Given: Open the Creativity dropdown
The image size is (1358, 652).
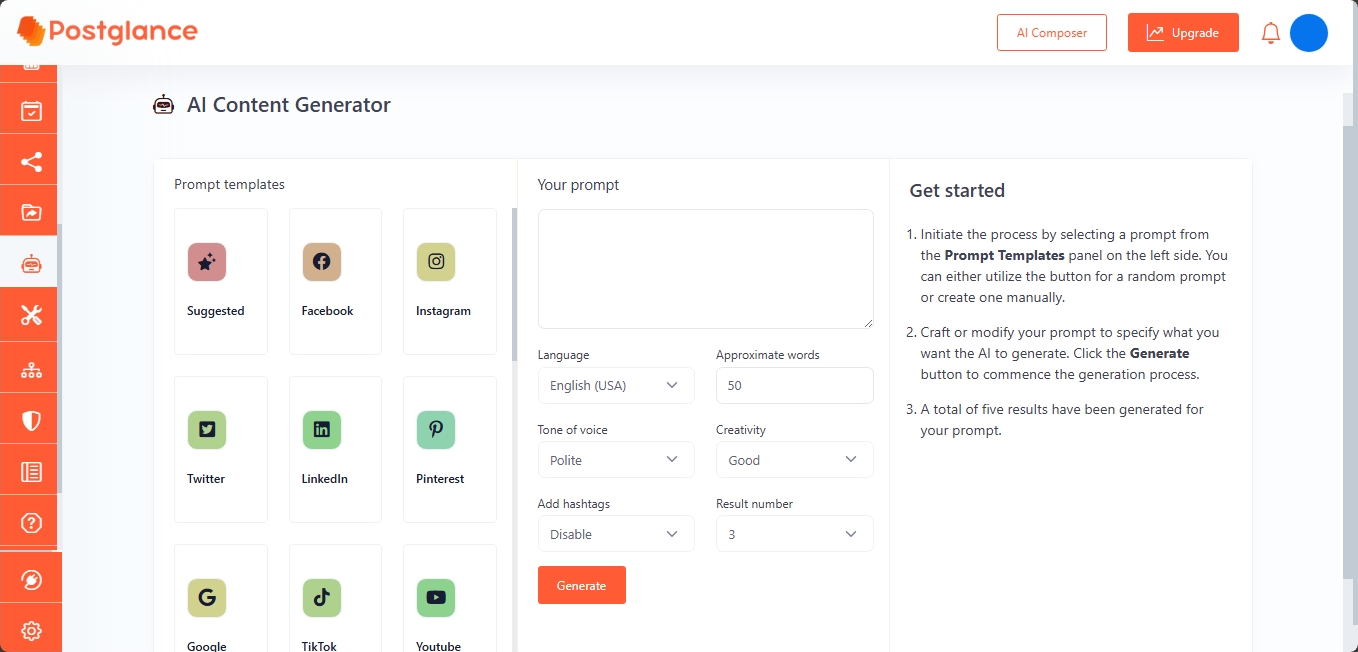Looking at the screenshot, I should click(795, 460).
